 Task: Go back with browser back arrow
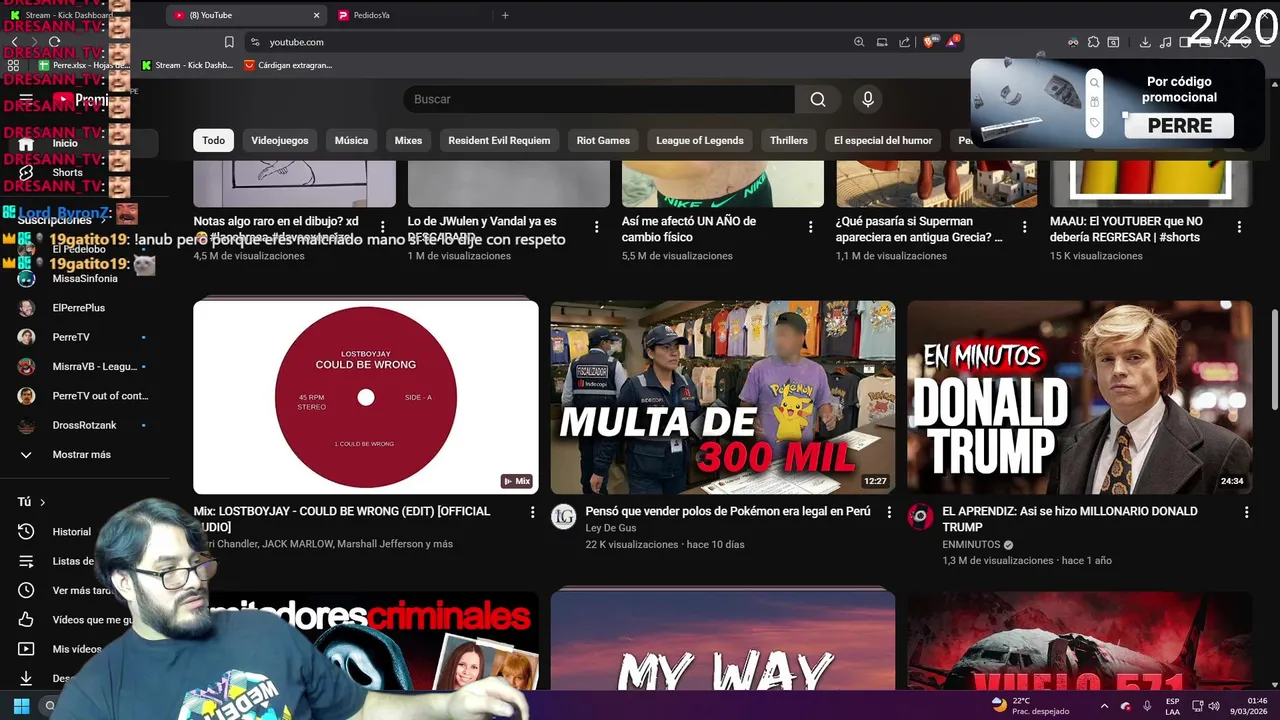point(14,42)
